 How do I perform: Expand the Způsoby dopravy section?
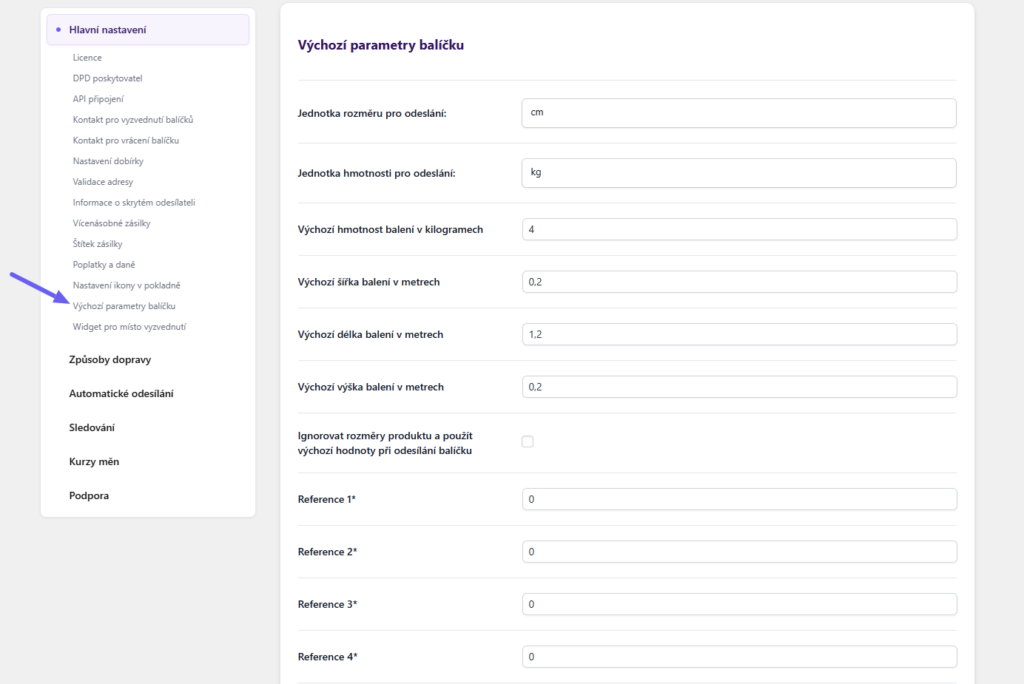tap(110, 360)
